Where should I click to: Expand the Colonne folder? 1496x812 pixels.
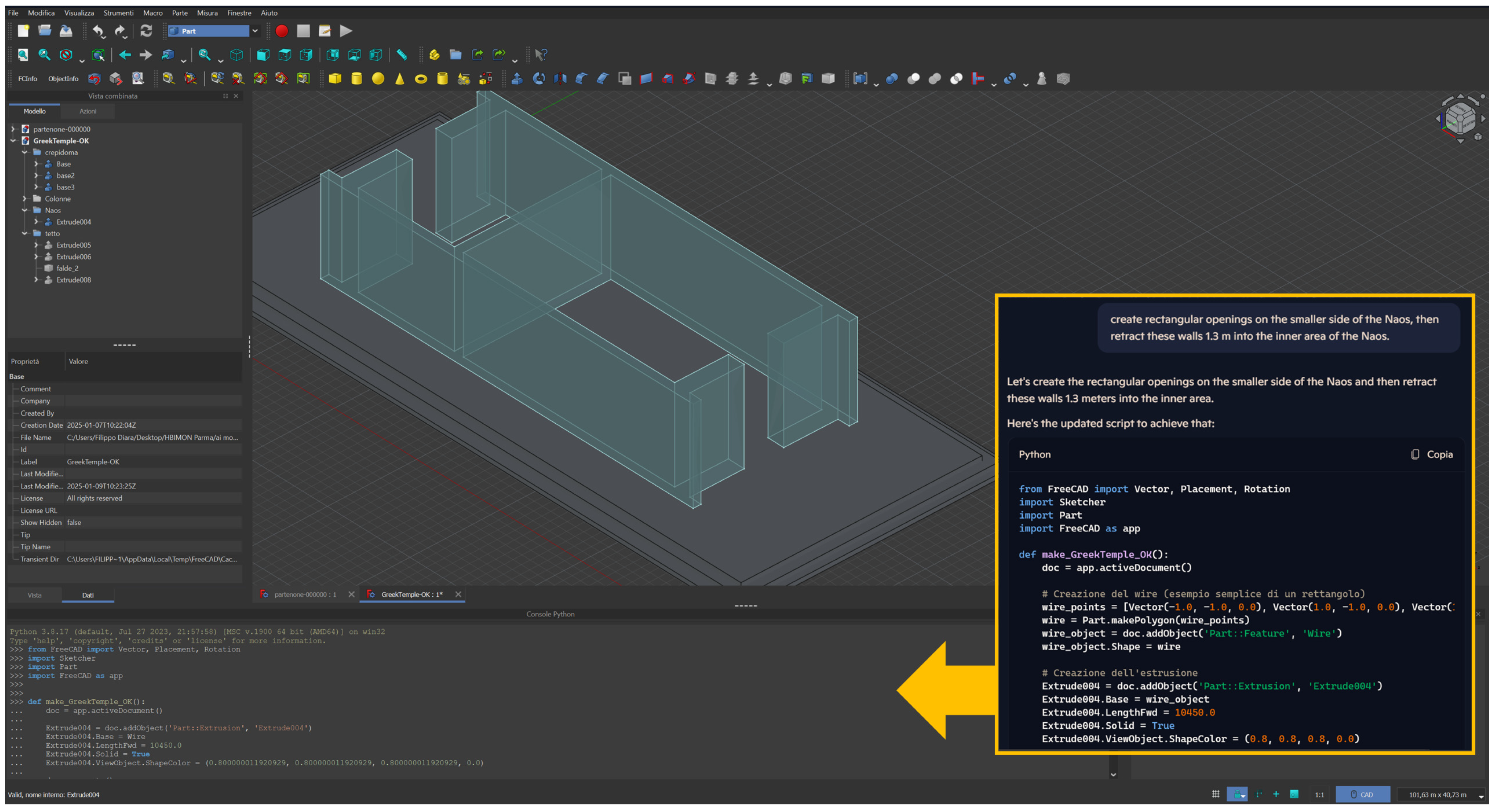pyautogui.click(x=25, y=198)
